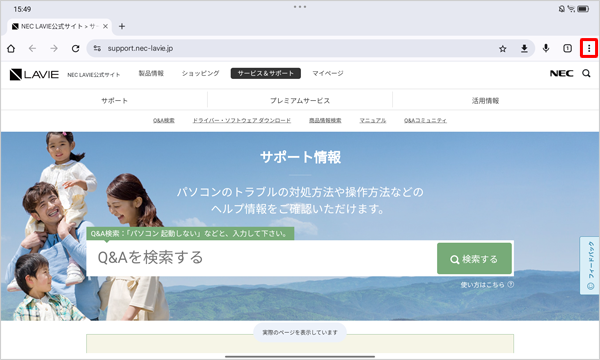The image size is (600, 360).
Task: Tap the battery icon in status bar
Action: (584, 9)
